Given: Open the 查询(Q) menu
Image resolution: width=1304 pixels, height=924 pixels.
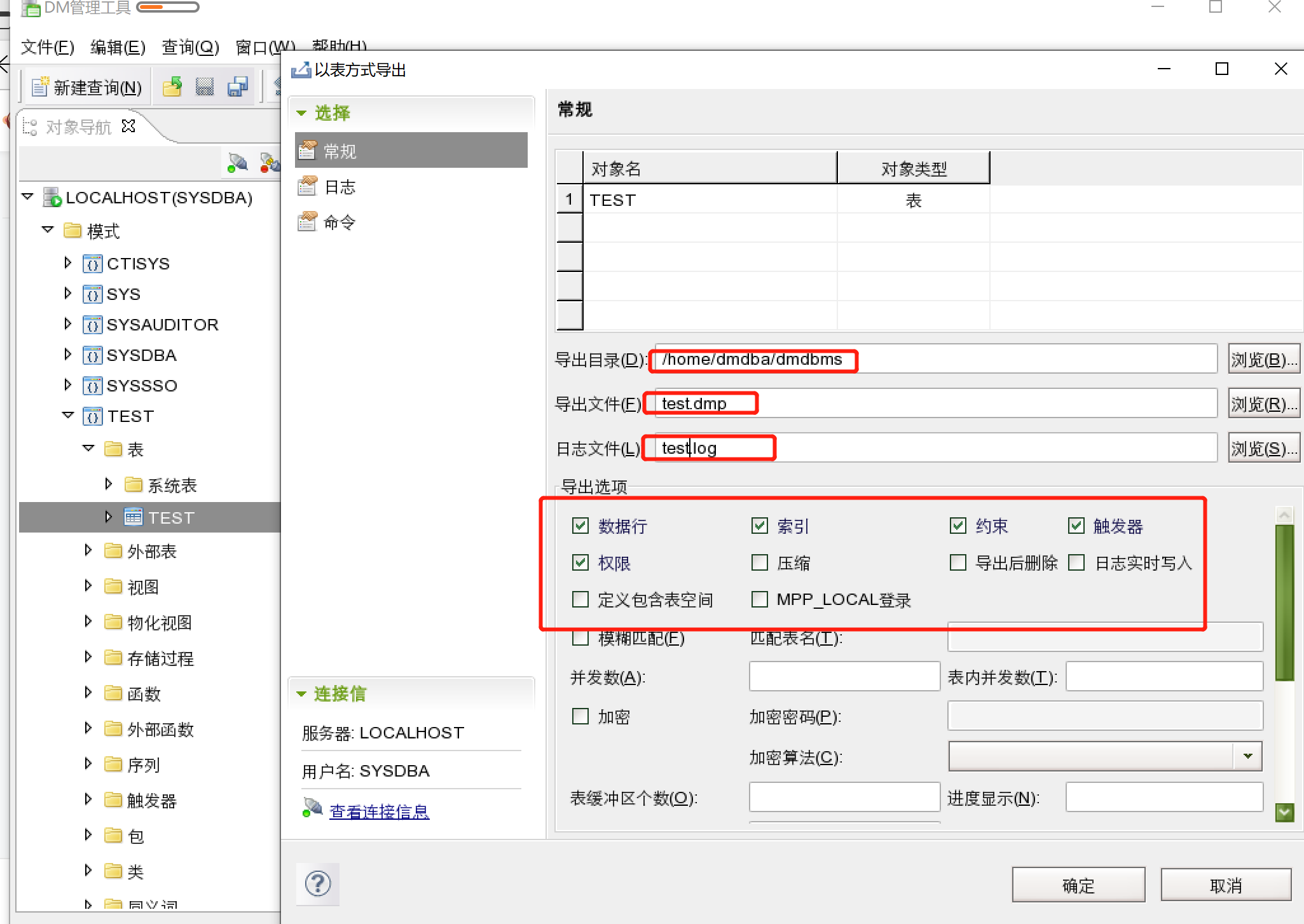Looking at the screenshot, I should pos(190,47).
